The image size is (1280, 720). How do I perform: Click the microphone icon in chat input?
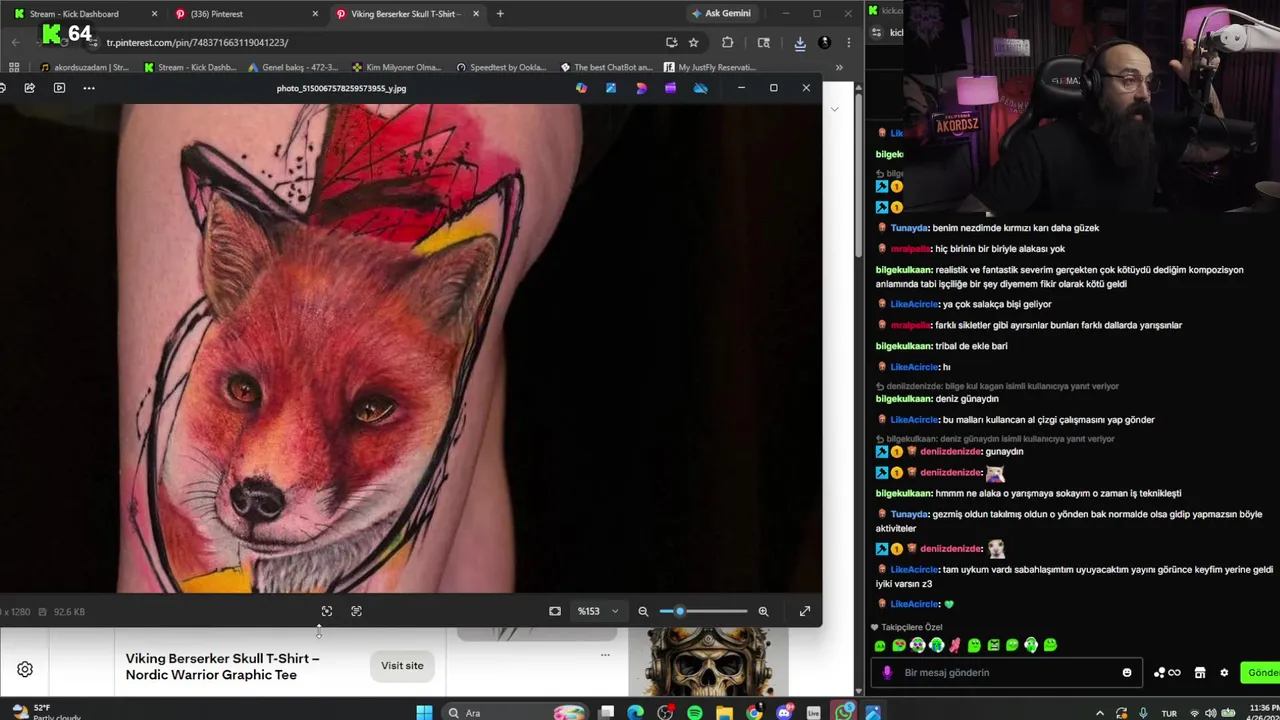click(x=887, y=673)
